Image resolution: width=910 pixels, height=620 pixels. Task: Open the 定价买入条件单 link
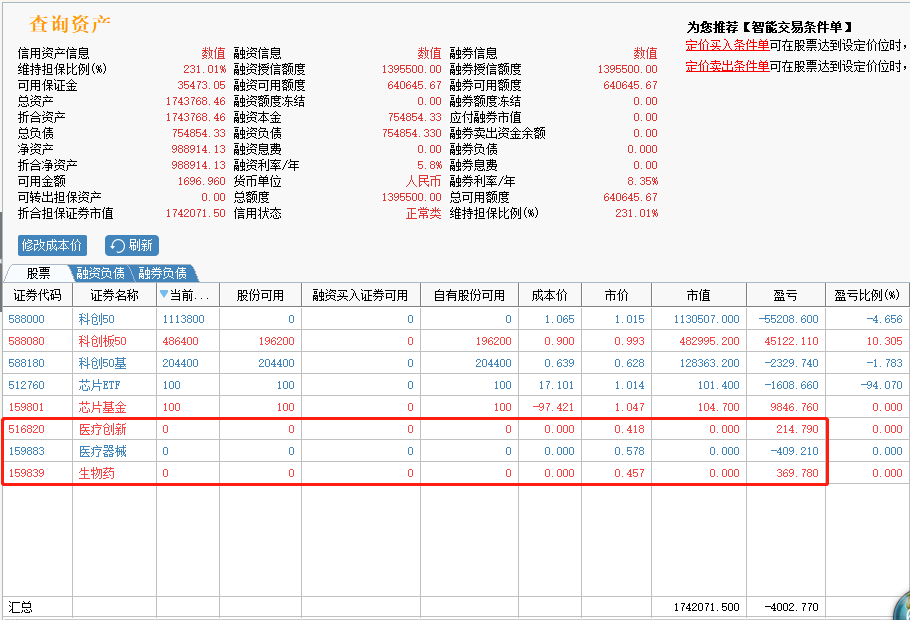[727, 45]
